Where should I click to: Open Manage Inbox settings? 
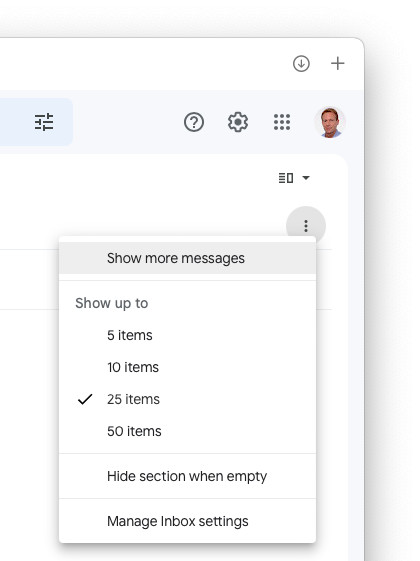click(187, 521)
